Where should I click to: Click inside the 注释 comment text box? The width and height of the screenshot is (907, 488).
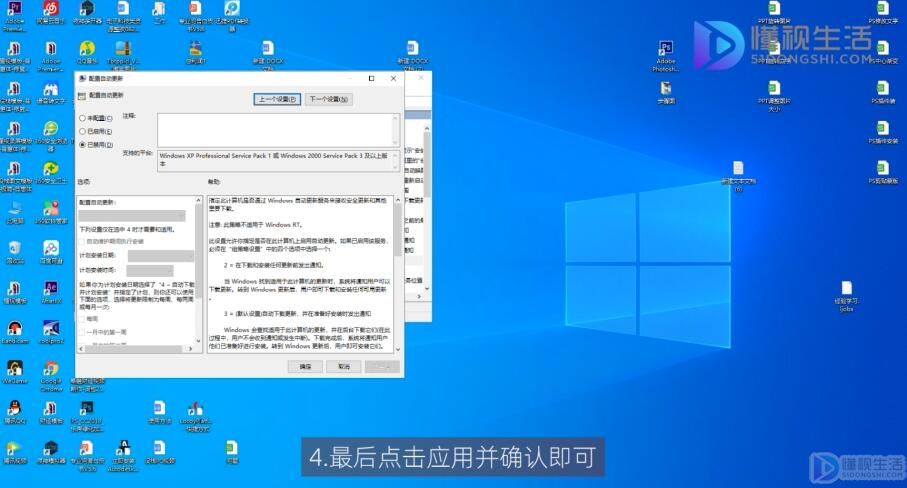coord(278,130)
